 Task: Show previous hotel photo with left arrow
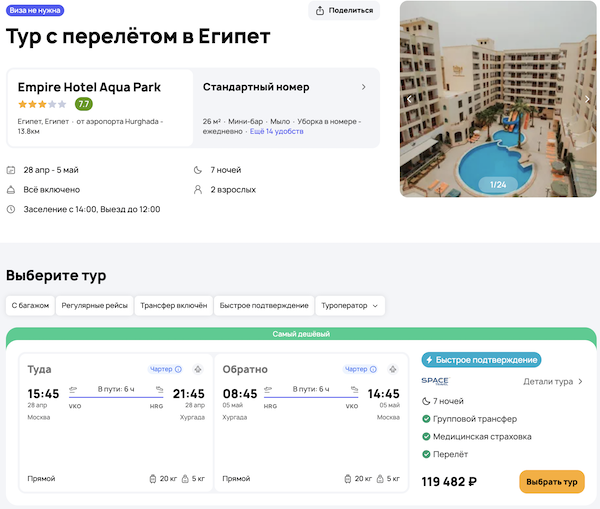point(409,99)
